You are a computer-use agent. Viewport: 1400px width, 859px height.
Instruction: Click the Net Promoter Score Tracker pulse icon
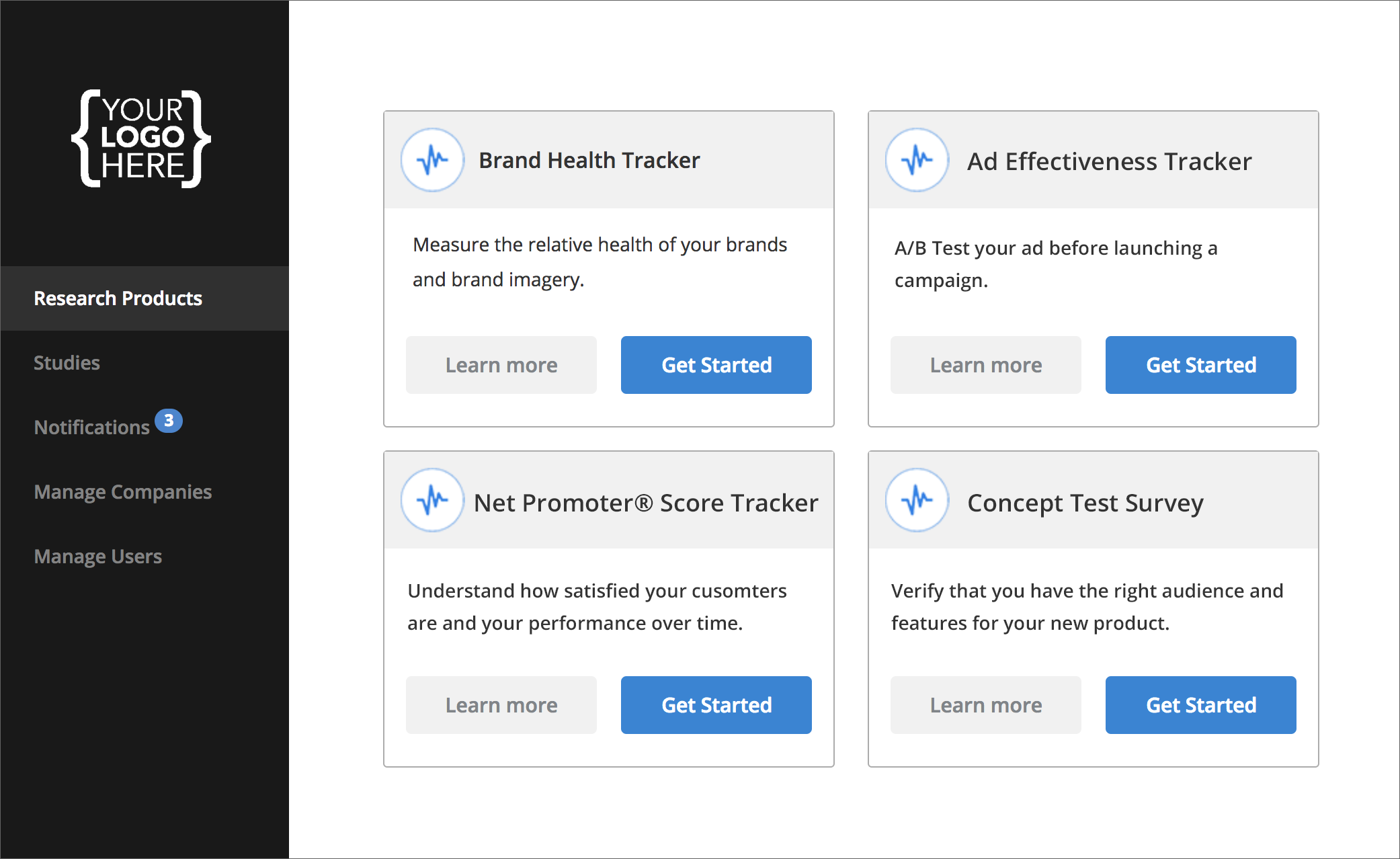[432, 500]
